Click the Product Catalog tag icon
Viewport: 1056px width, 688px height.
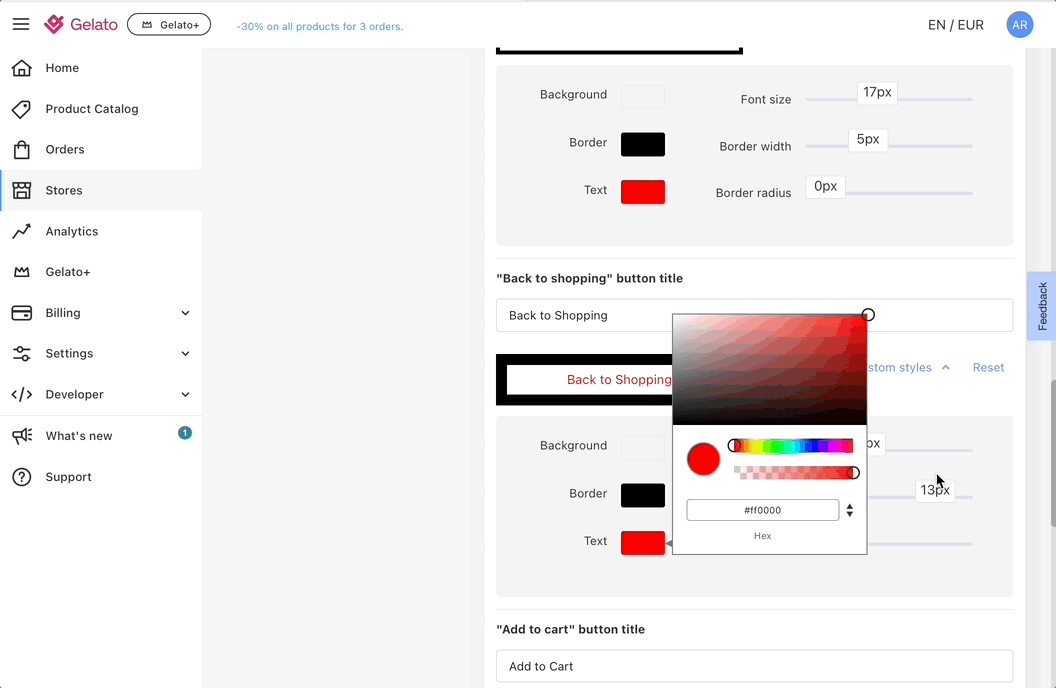coord(22,109)
